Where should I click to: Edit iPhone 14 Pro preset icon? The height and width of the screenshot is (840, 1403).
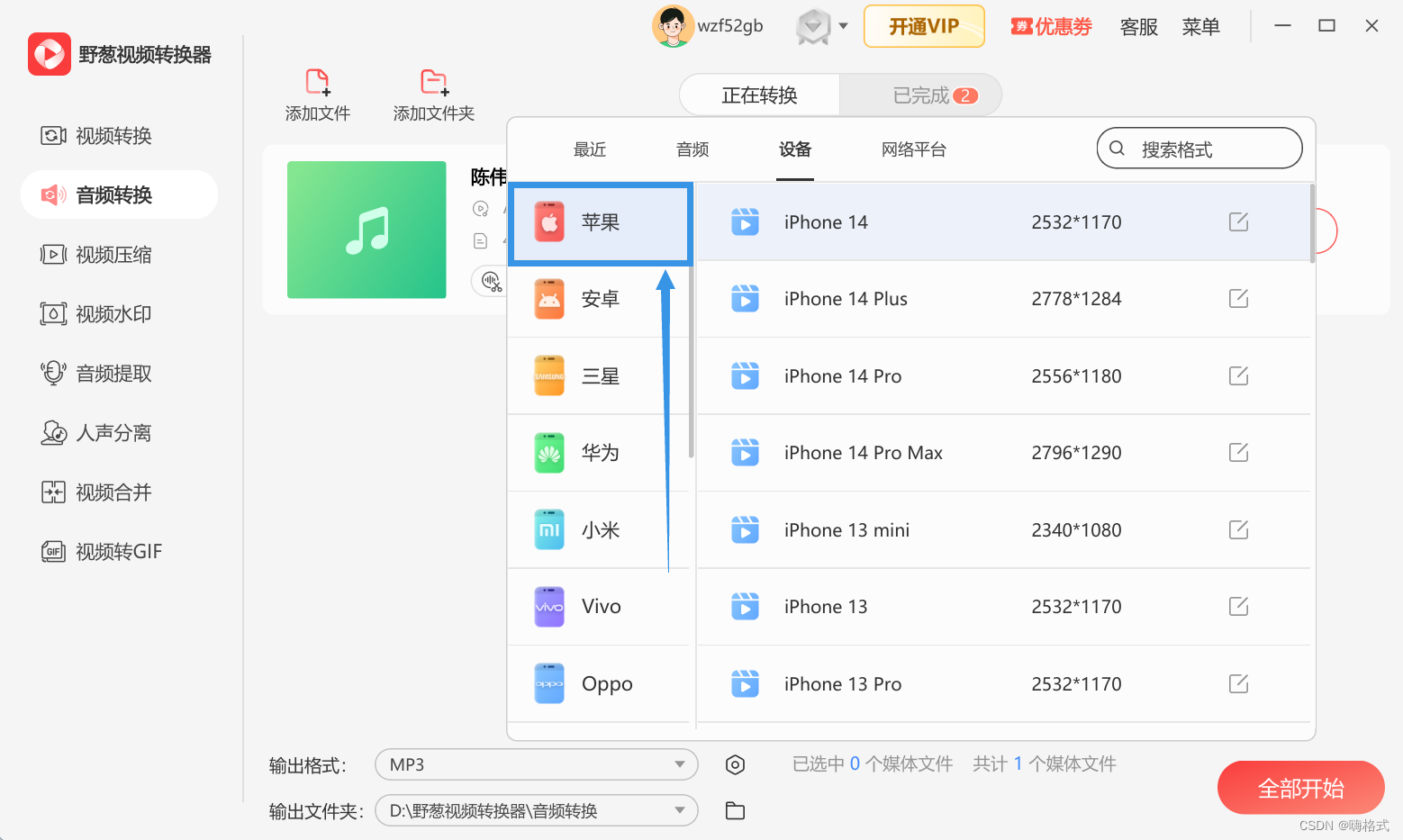(x=1239, y=375)
